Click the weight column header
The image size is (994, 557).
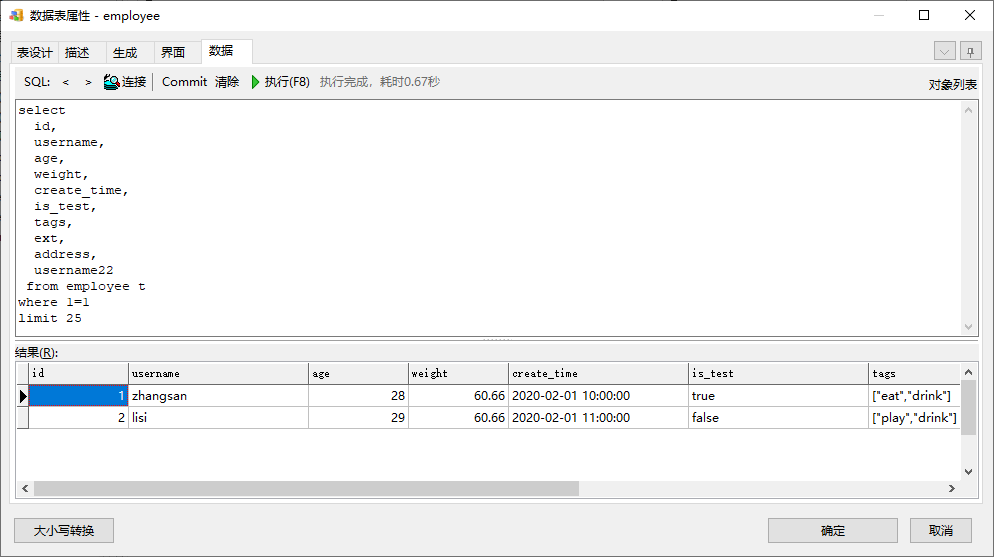[458, 373]
